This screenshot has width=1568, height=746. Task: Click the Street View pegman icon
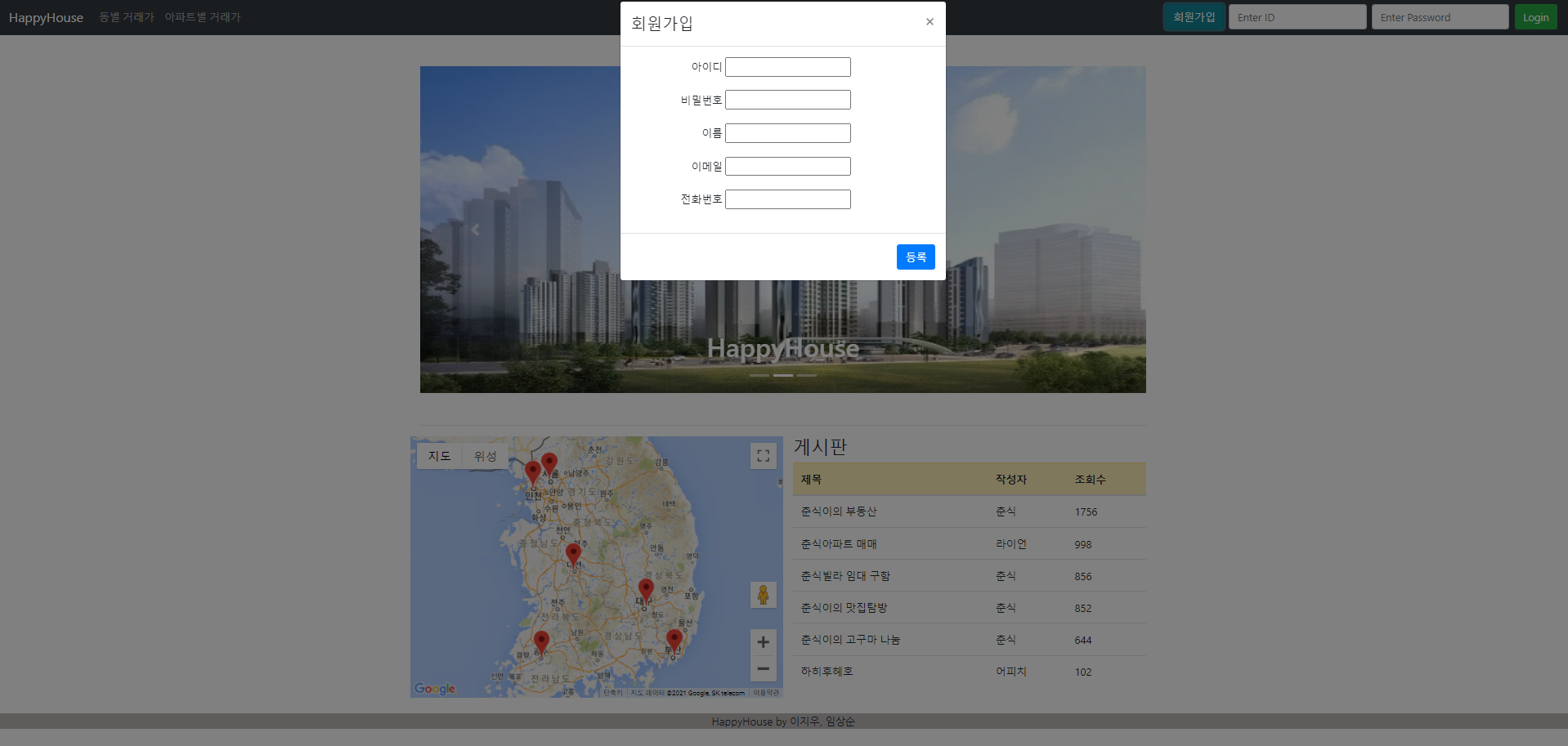764,595
